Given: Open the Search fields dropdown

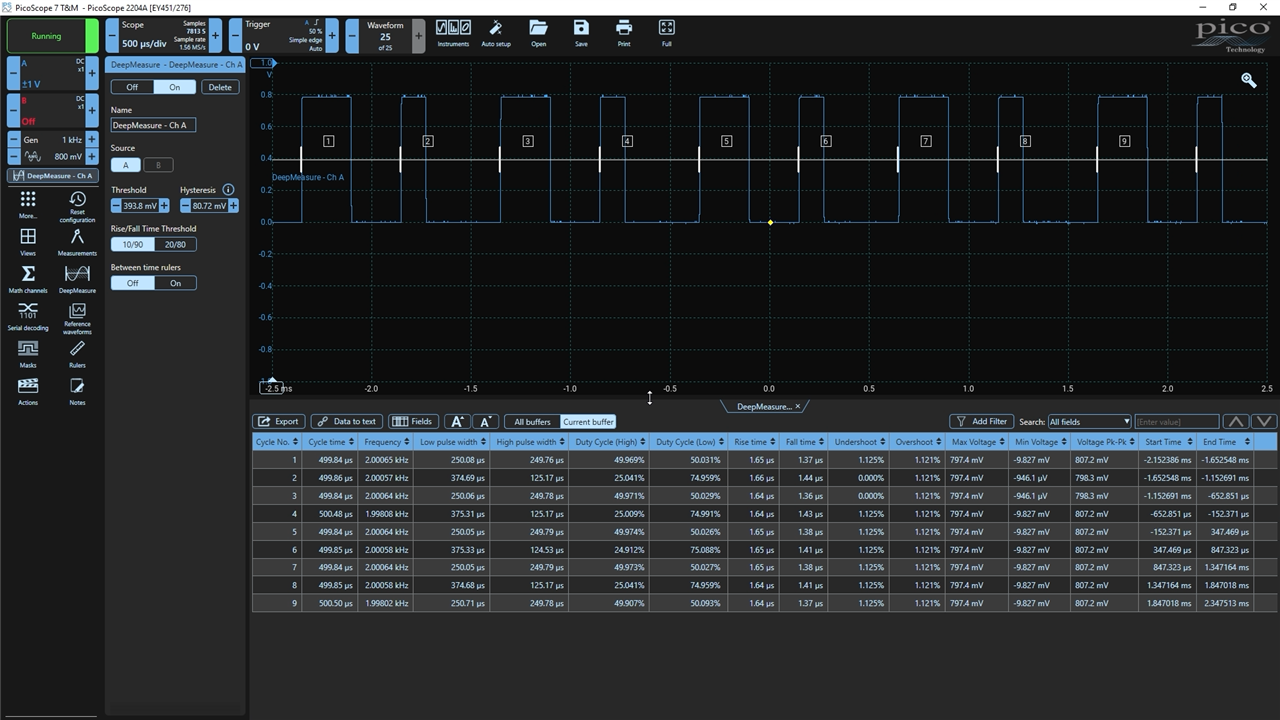Looking at the screenshot, I should (x=1089, y=421).
